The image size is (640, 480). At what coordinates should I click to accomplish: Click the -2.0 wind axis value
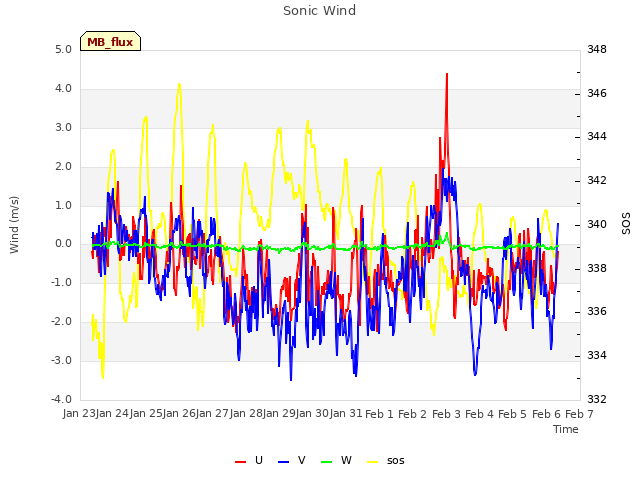tap(61, 322)
